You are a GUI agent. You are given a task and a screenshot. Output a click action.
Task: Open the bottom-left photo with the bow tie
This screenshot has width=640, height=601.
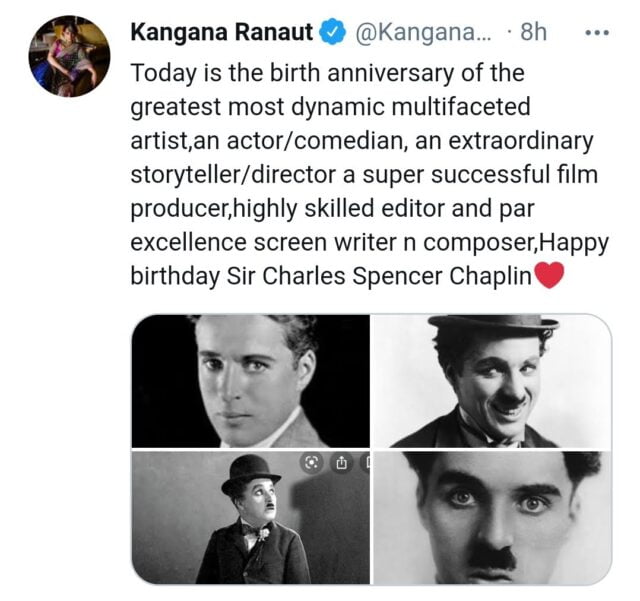coord(250,517)
